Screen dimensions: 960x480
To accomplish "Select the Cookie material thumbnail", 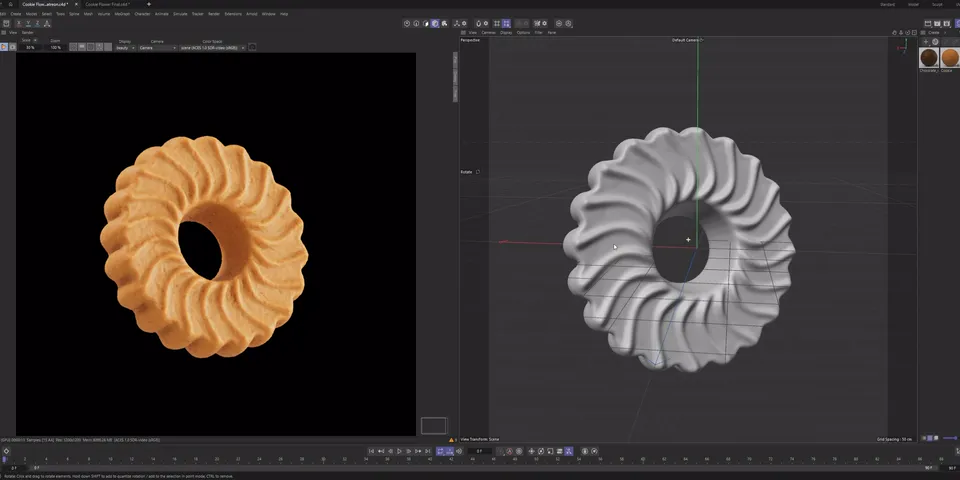I will pos(950,58).
